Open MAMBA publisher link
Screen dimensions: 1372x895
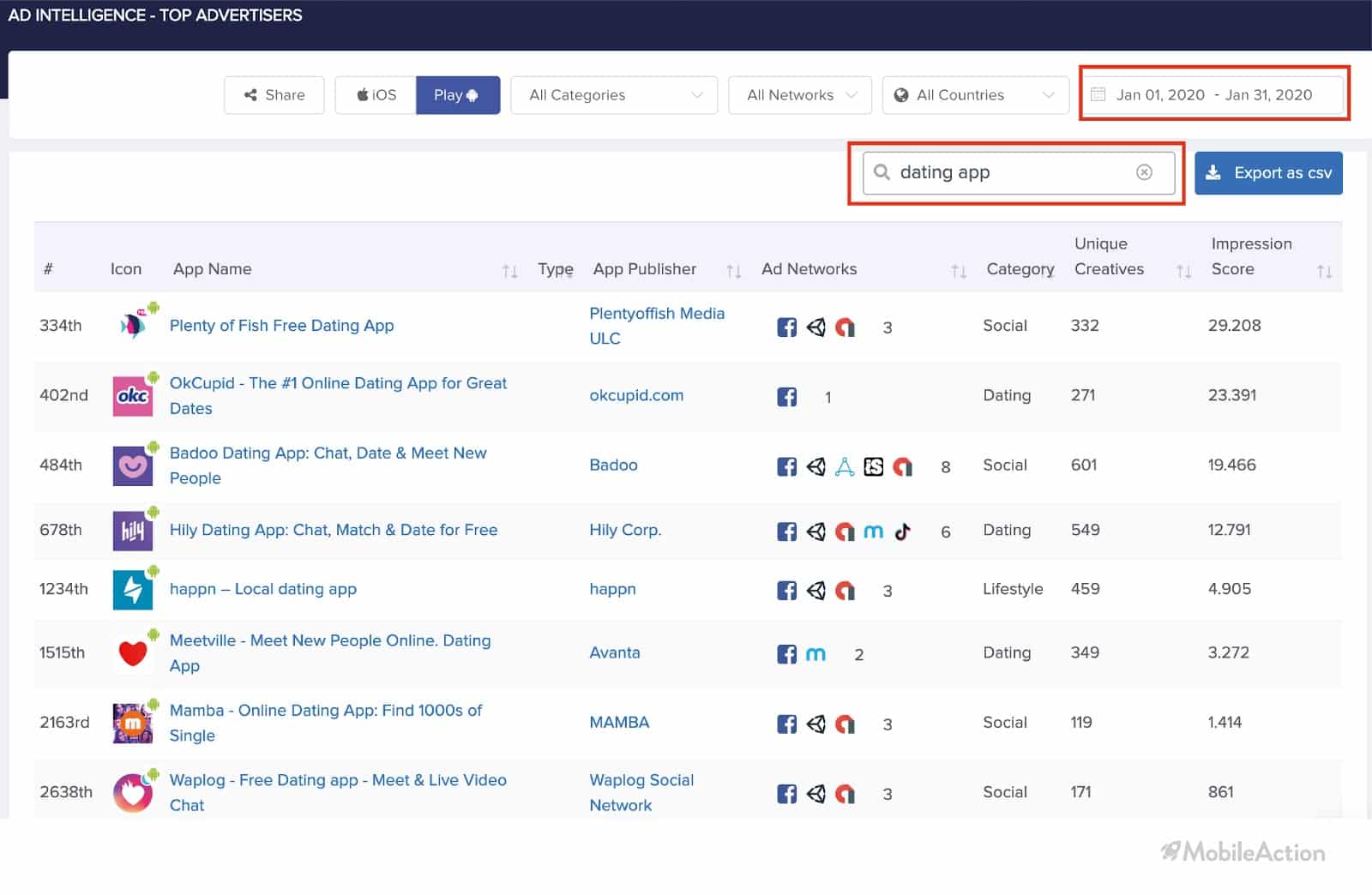[x=619, y=722]
